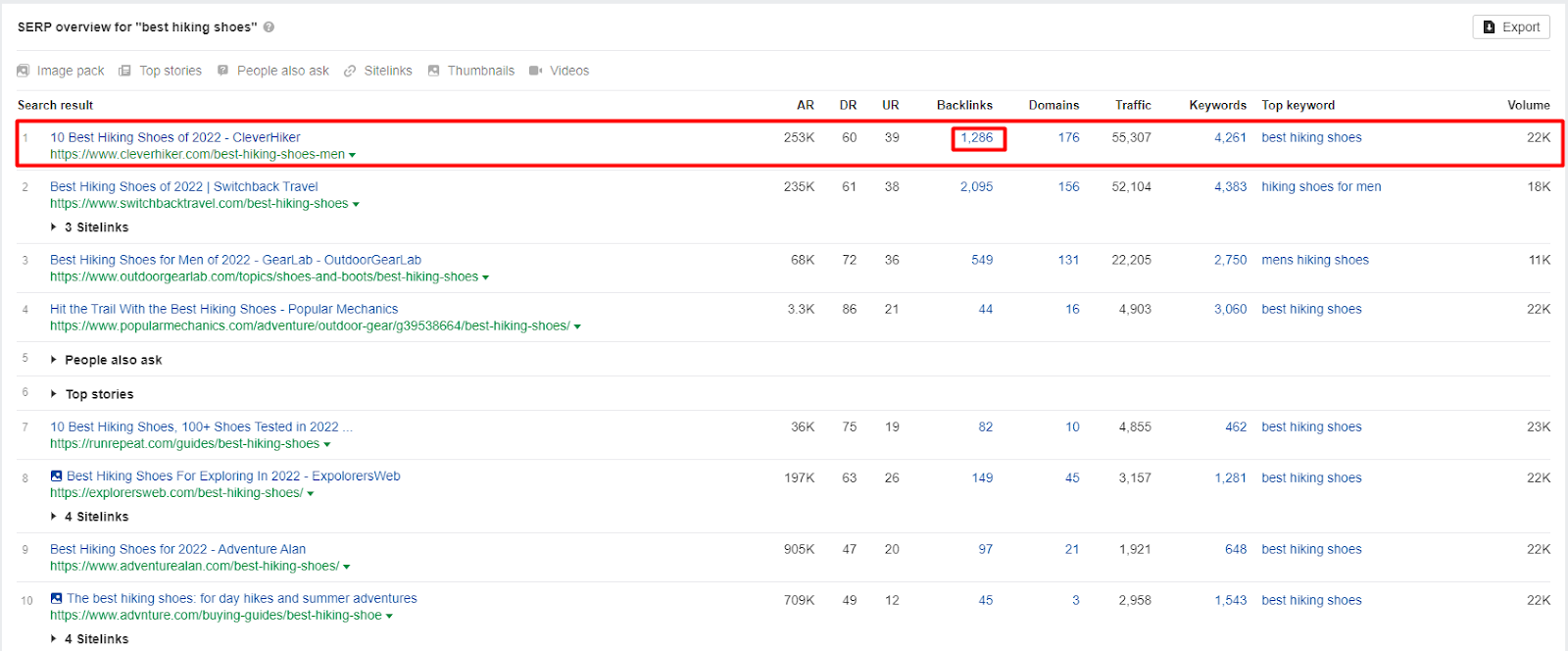1568x651 pixels.
Task: Open 100+ Shoes Tested runrepeat result
Action: click(x=201, y=426)
